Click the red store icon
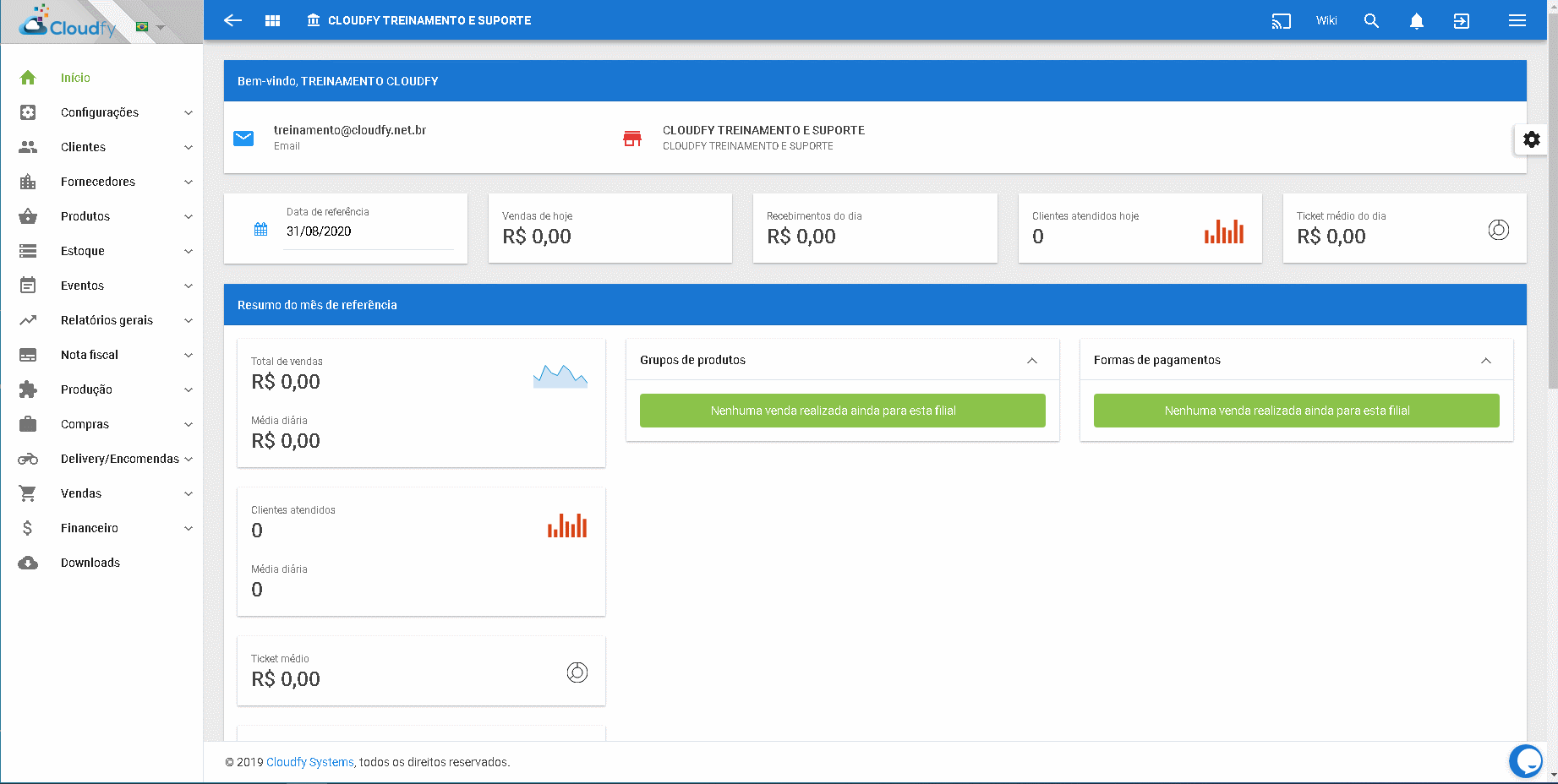 631,138
